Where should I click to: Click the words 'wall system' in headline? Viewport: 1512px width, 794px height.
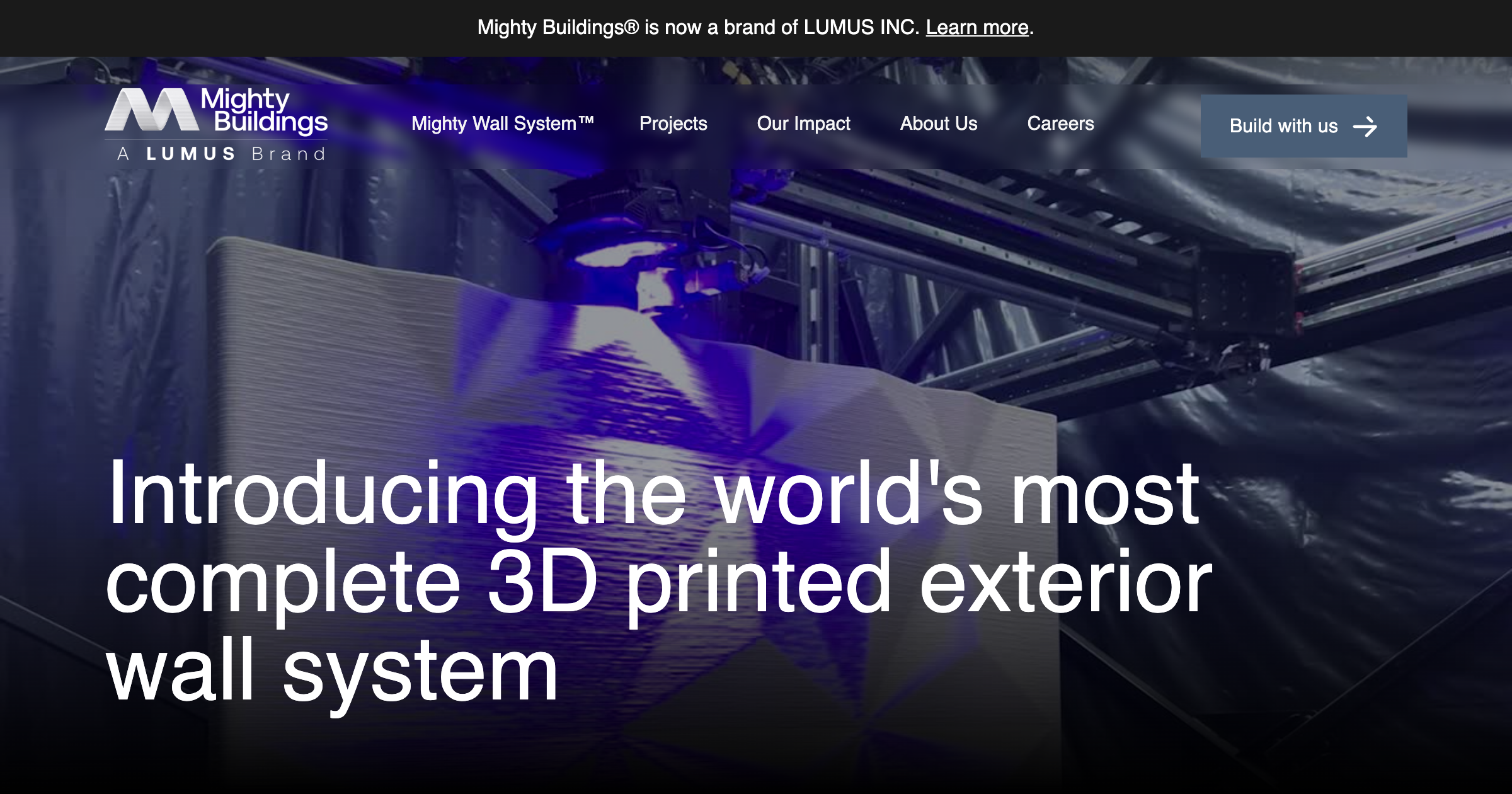tap(332, 669)
